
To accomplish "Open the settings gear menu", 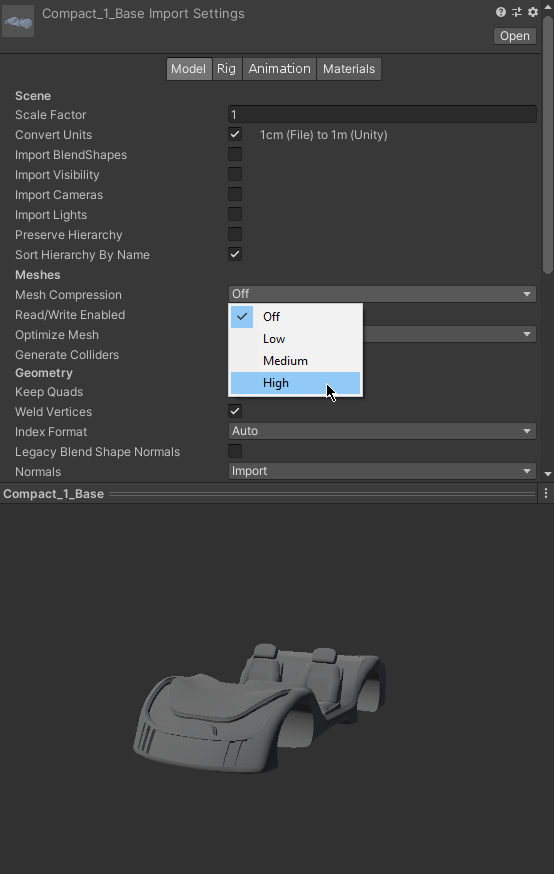I will pyautogui.click(x=533, y=12).
